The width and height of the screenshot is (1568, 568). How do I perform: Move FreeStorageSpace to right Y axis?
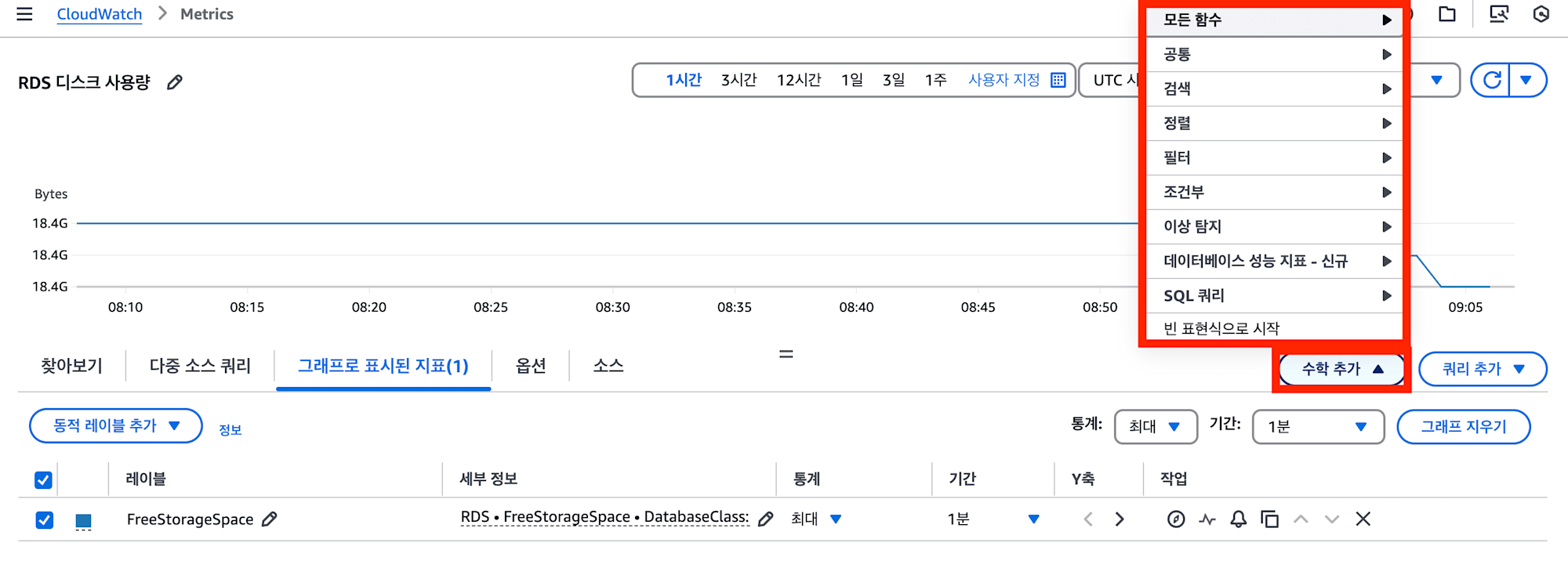1119,519
